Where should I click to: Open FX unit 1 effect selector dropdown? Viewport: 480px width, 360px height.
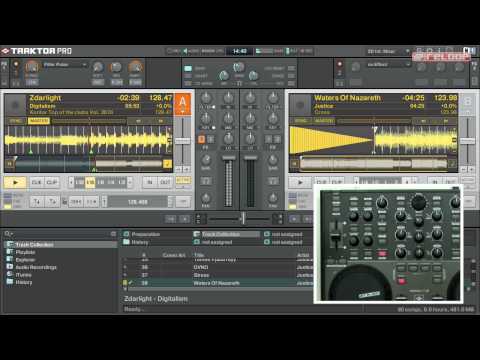[x=65, y=65]
